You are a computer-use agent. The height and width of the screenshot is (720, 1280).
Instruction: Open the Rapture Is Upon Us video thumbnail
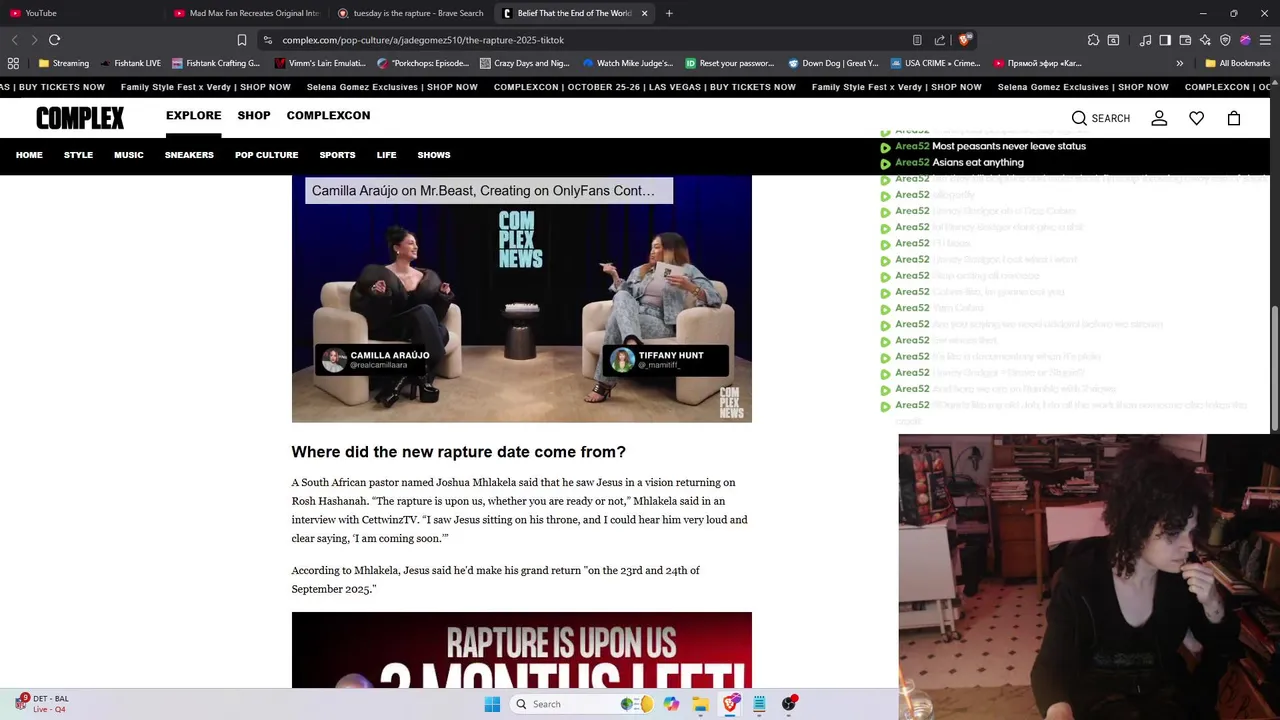point(521,650)
